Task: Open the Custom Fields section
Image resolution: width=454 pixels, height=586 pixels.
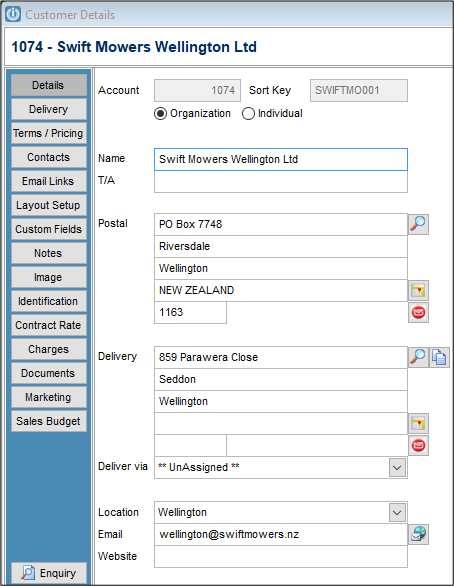Action: click(49, 229)
